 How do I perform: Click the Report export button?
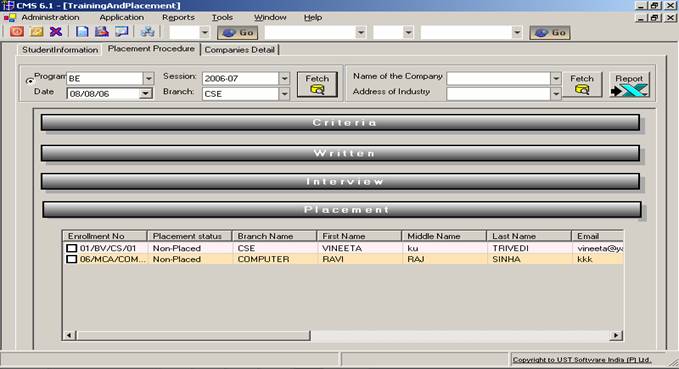coord(629,84)
